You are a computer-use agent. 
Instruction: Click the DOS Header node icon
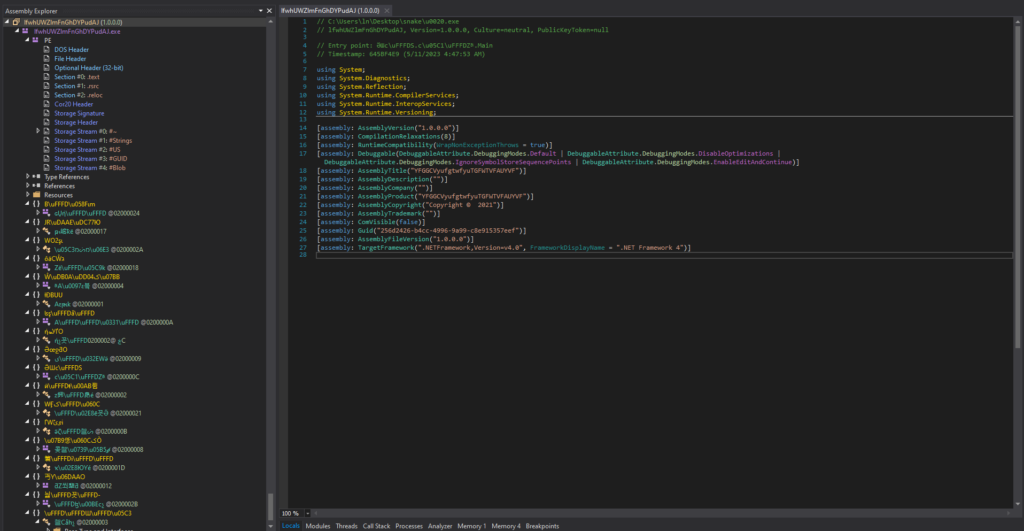point(46,49)
